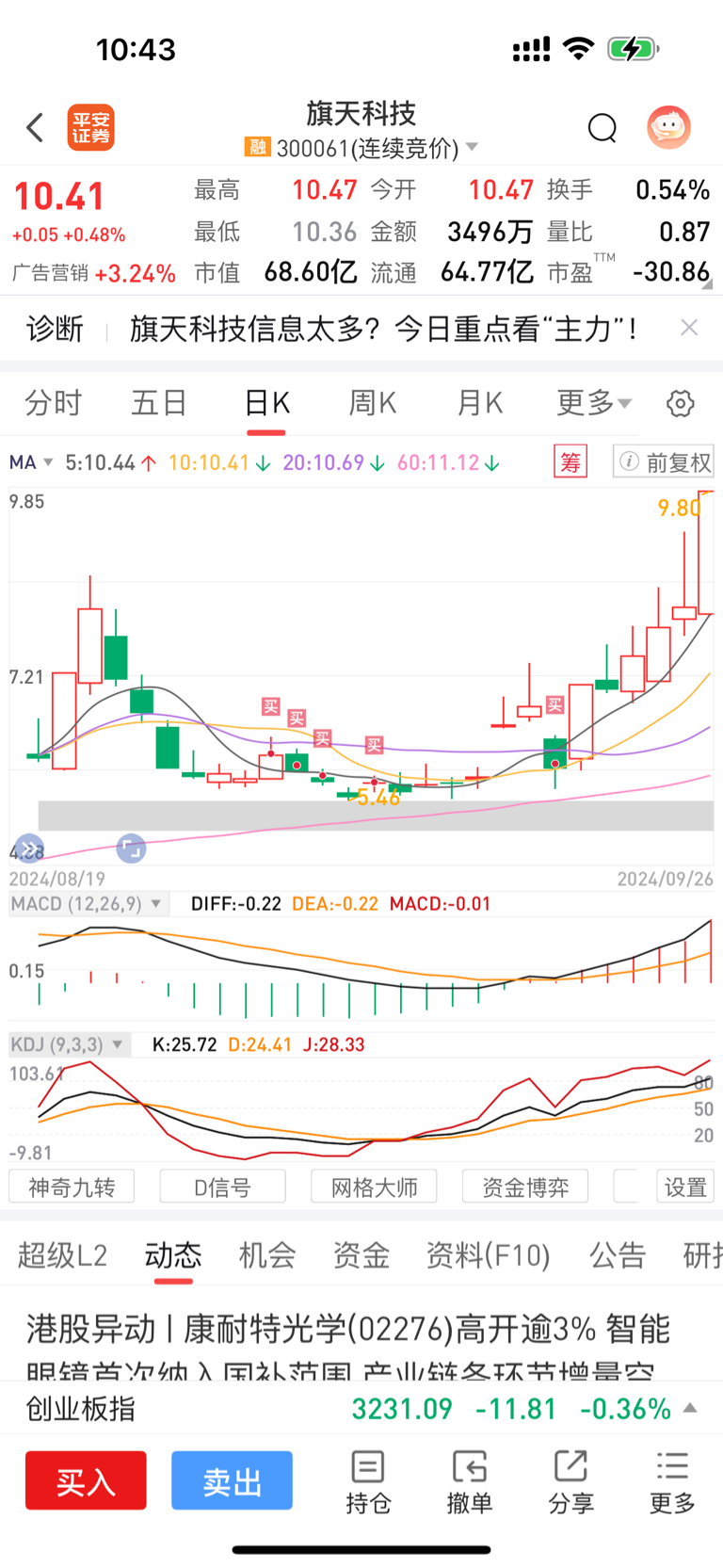Select the 神奇九转 indicator button

72,1187
